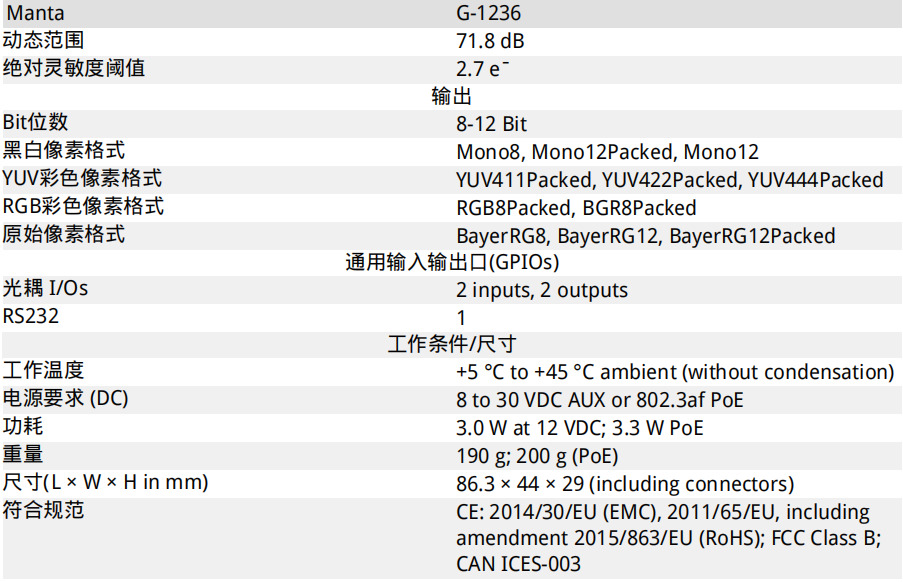The image size is (903, 582).
Task: Click the 通用输入输出口(GPIOs) heading
Action: click(452, 263)
